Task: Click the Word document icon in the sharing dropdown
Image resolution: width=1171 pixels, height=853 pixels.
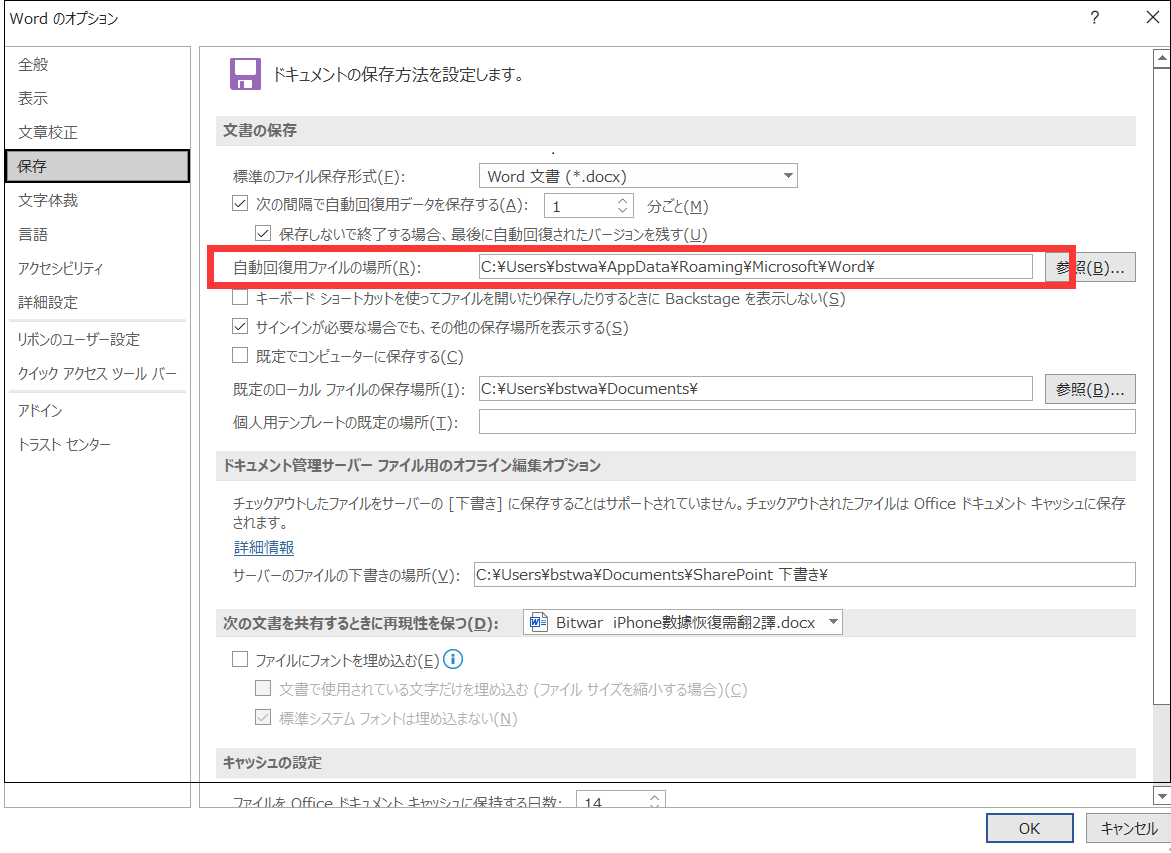Action: [x=539, y=622]
